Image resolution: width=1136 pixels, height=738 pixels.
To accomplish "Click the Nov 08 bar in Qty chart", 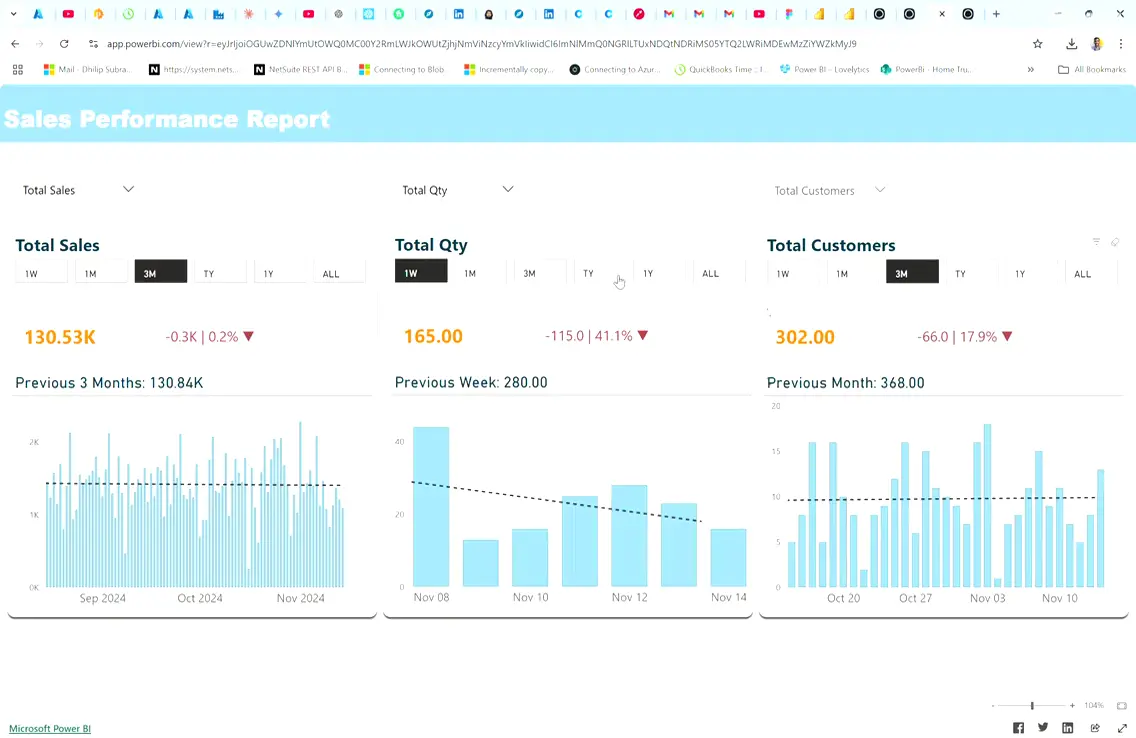I will click(x=431, y=506).
